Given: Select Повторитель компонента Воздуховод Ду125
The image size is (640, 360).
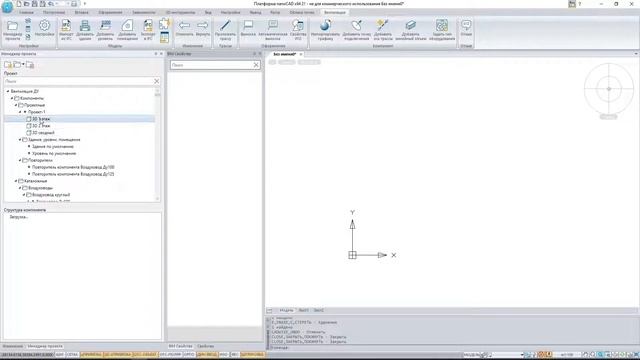Looking at the screenshot, I should [73, 174].
